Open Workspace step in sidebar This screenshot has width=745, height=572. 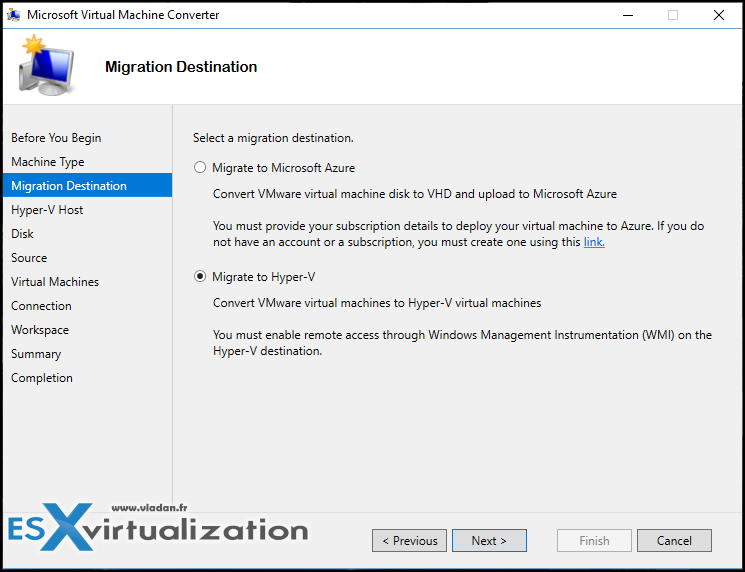click(x=40, y=330)
